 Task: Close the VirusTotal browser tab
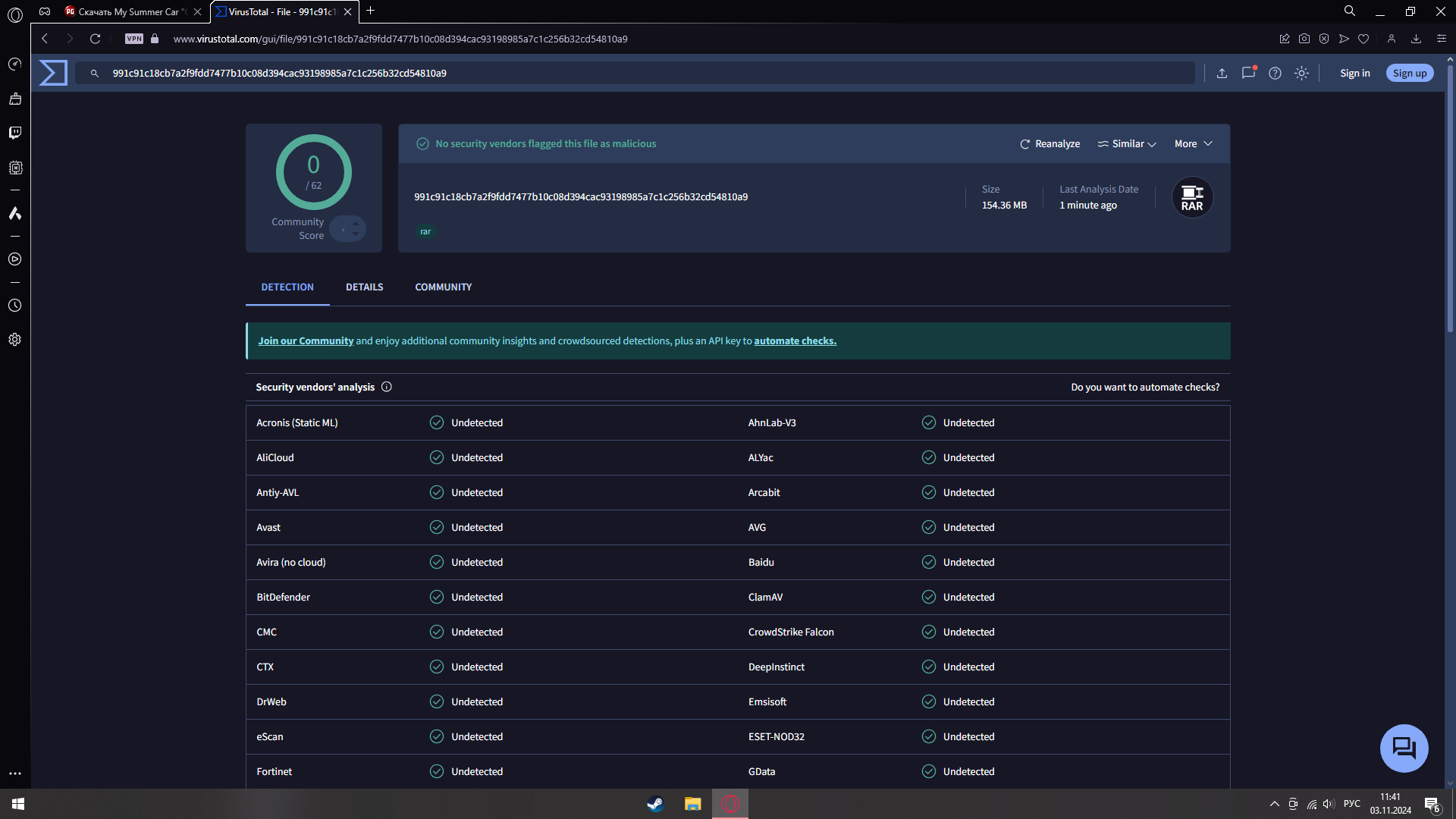tap(348, 11)
